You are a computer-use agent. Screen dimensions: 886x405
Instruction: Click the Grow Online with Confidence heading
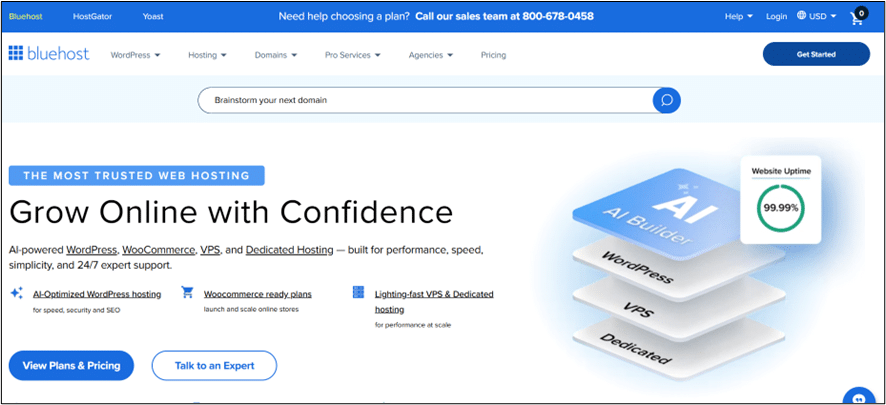tap(231, 213)
